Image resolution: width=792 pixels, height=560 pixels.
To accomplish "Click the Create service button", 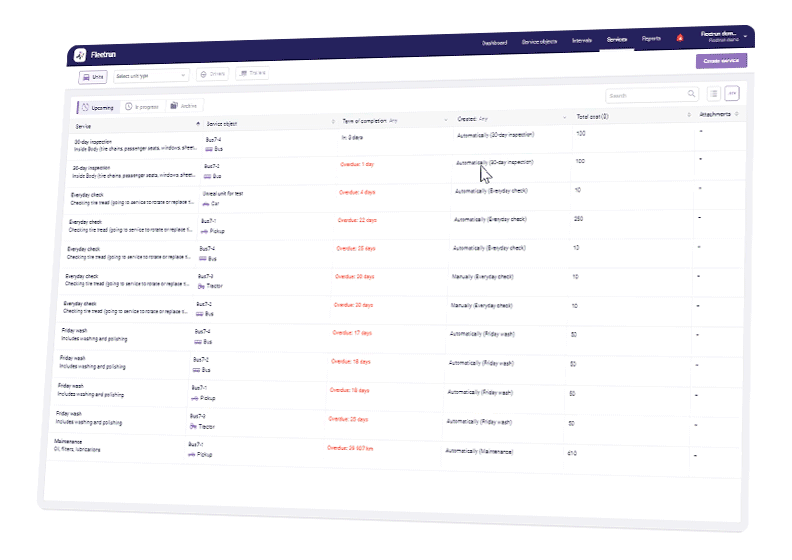I will 721,61.
